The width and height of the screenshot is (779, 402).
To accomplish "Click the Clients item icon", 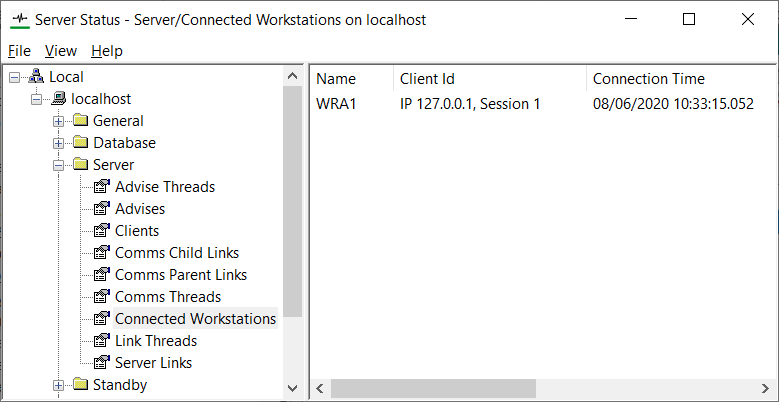I will click(101, 231).
